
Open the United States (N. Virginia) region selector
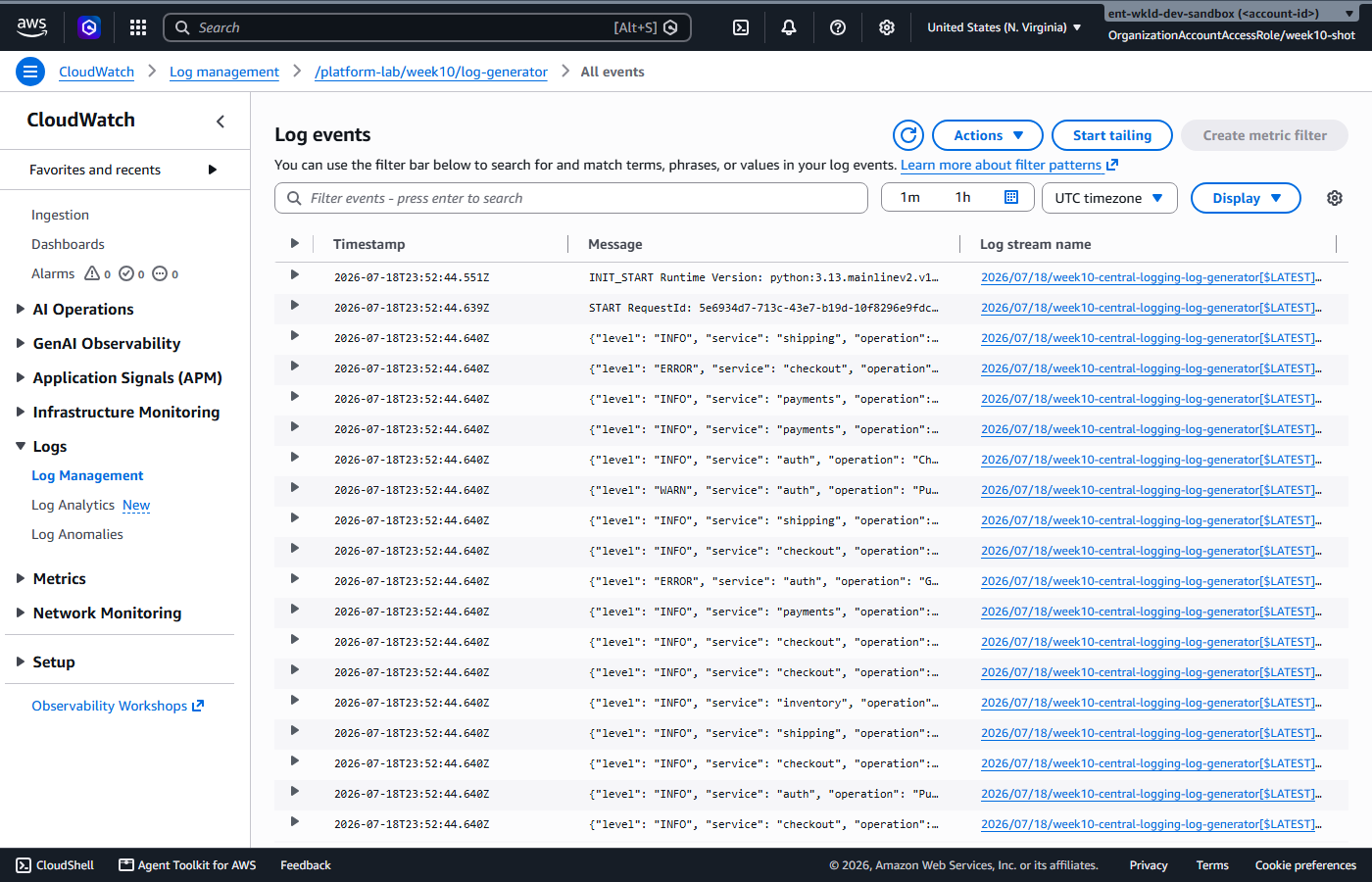(1004, 27)
